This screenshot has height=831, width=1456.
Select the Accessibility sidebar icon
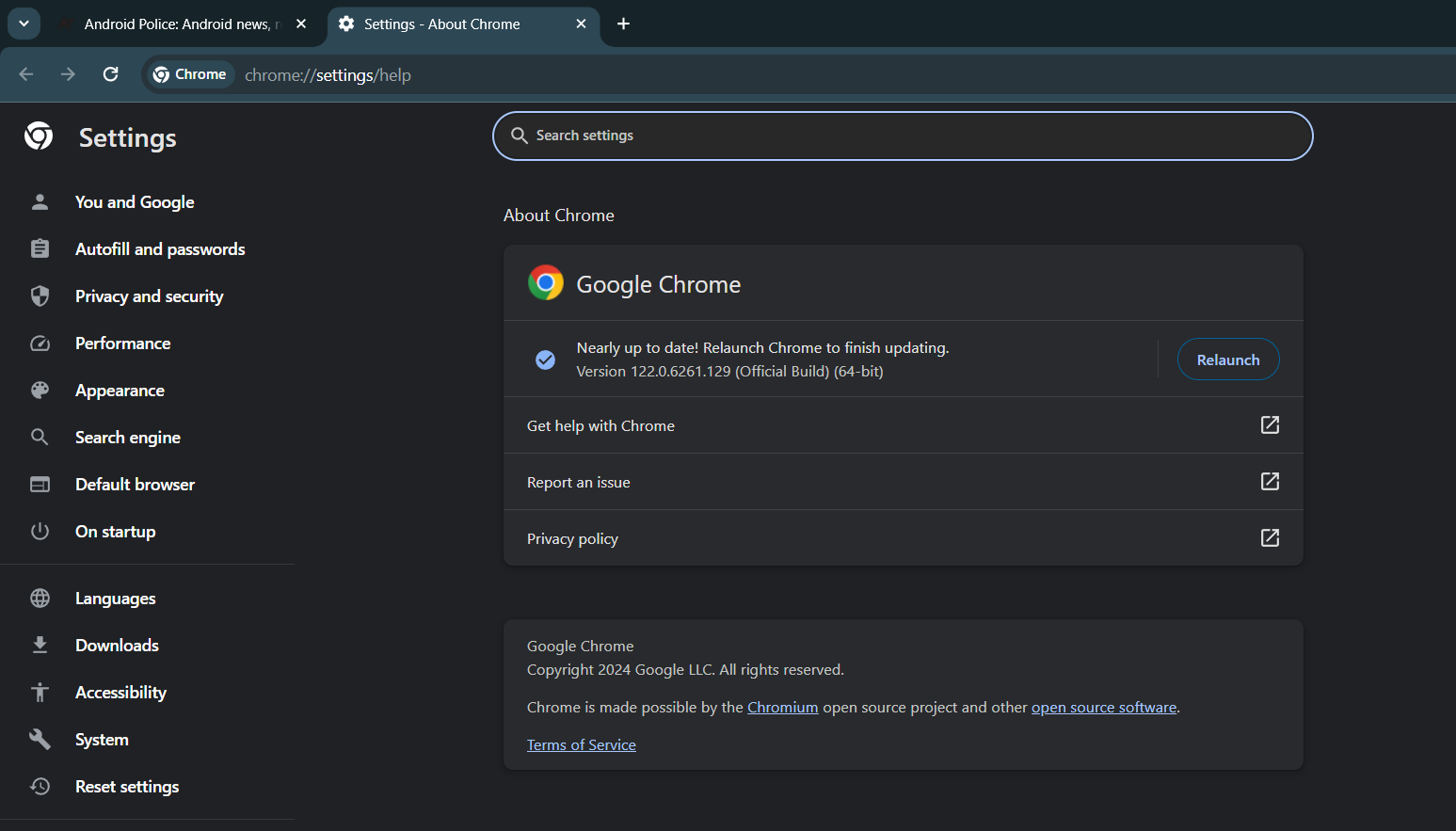tap(40, 692)
